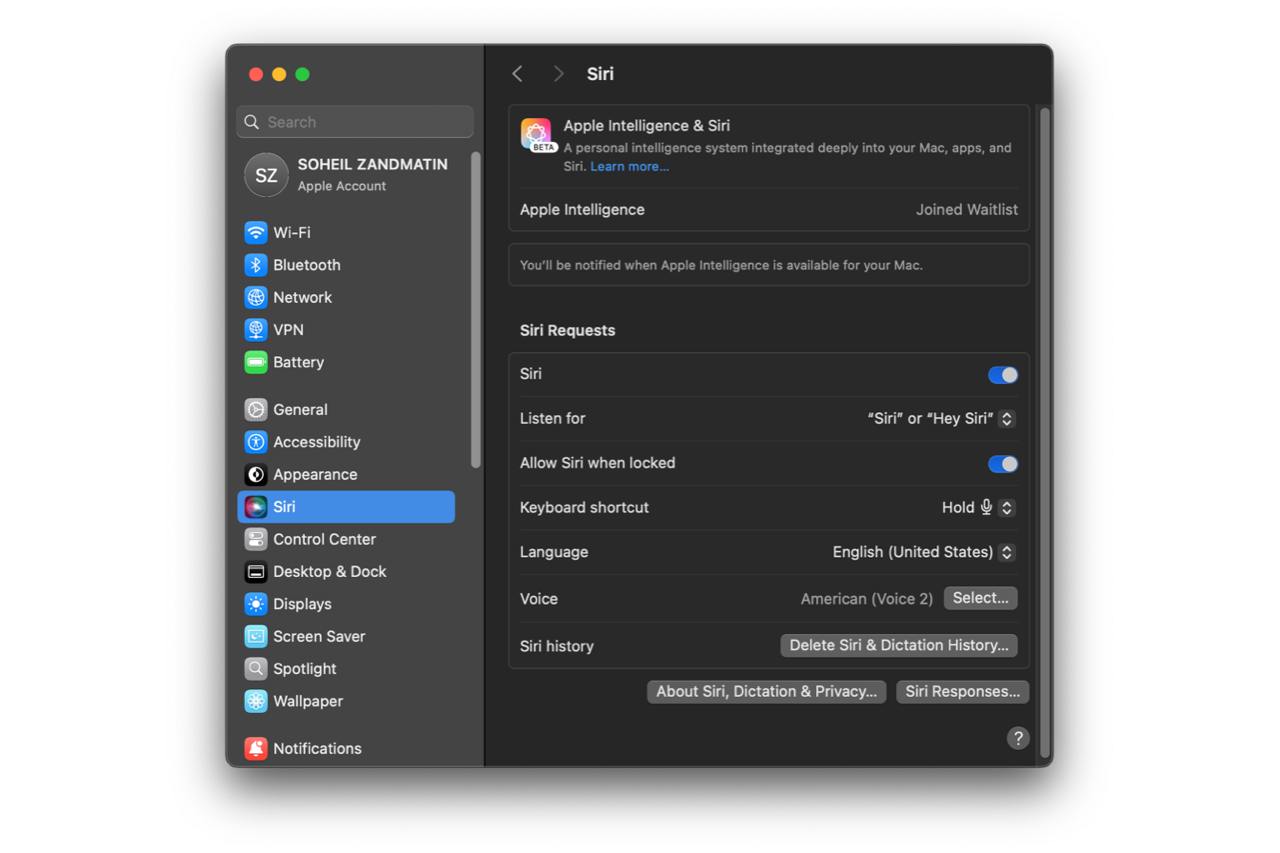
Task: Click the Control Center icon
Action: (x=256, y=539)
